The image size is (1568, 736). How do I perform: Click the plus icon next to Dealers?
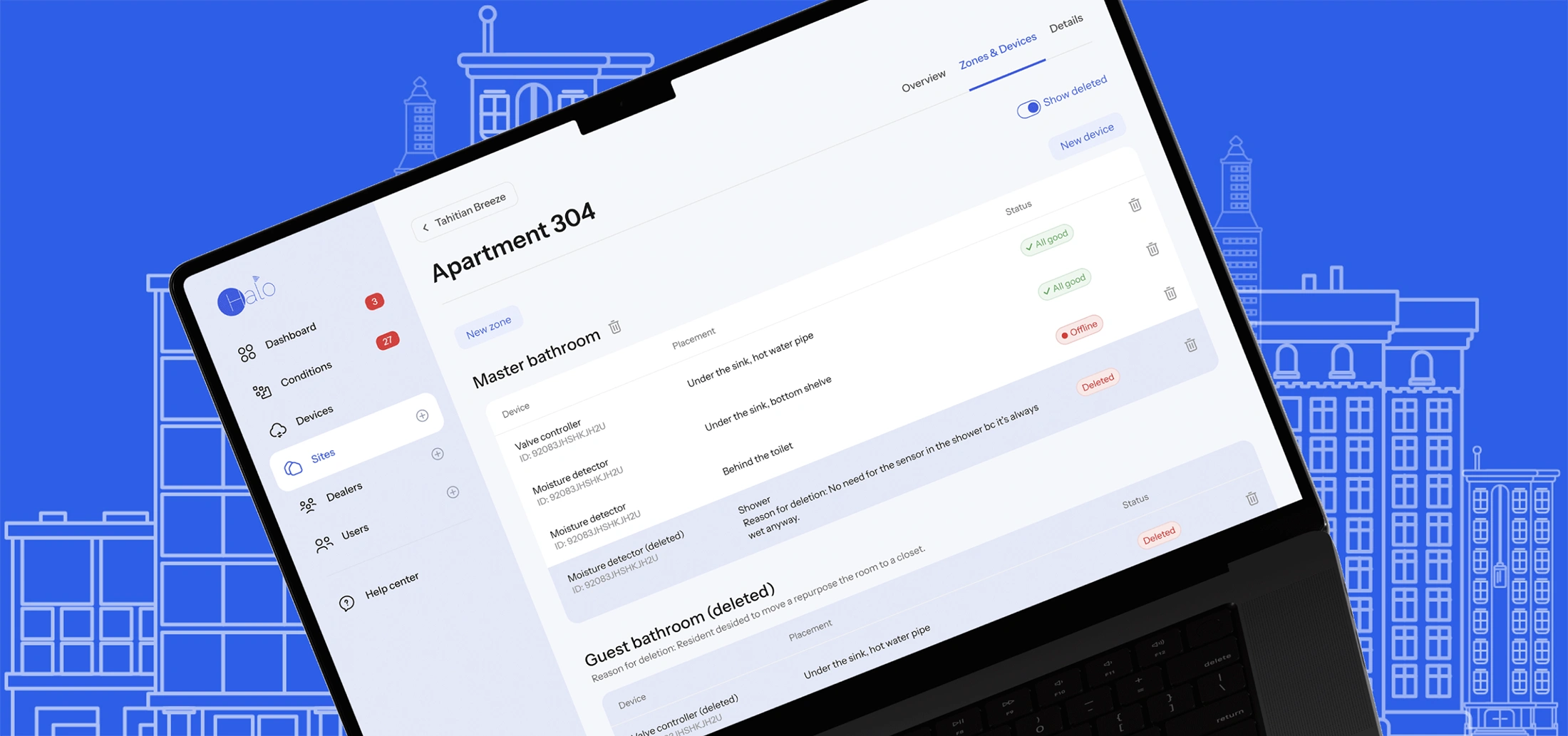(x=452, y=492)
